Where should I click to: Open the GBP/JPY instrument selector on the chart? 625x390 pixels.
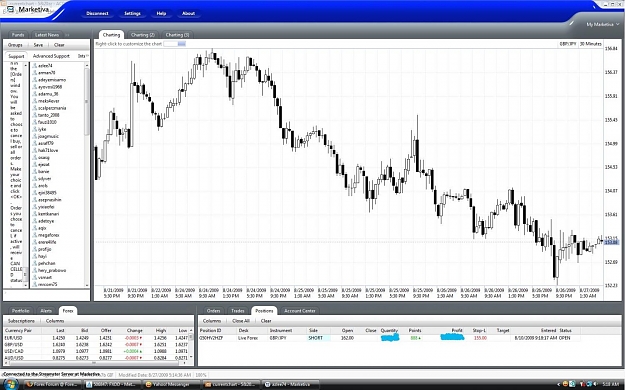(568, 44)
